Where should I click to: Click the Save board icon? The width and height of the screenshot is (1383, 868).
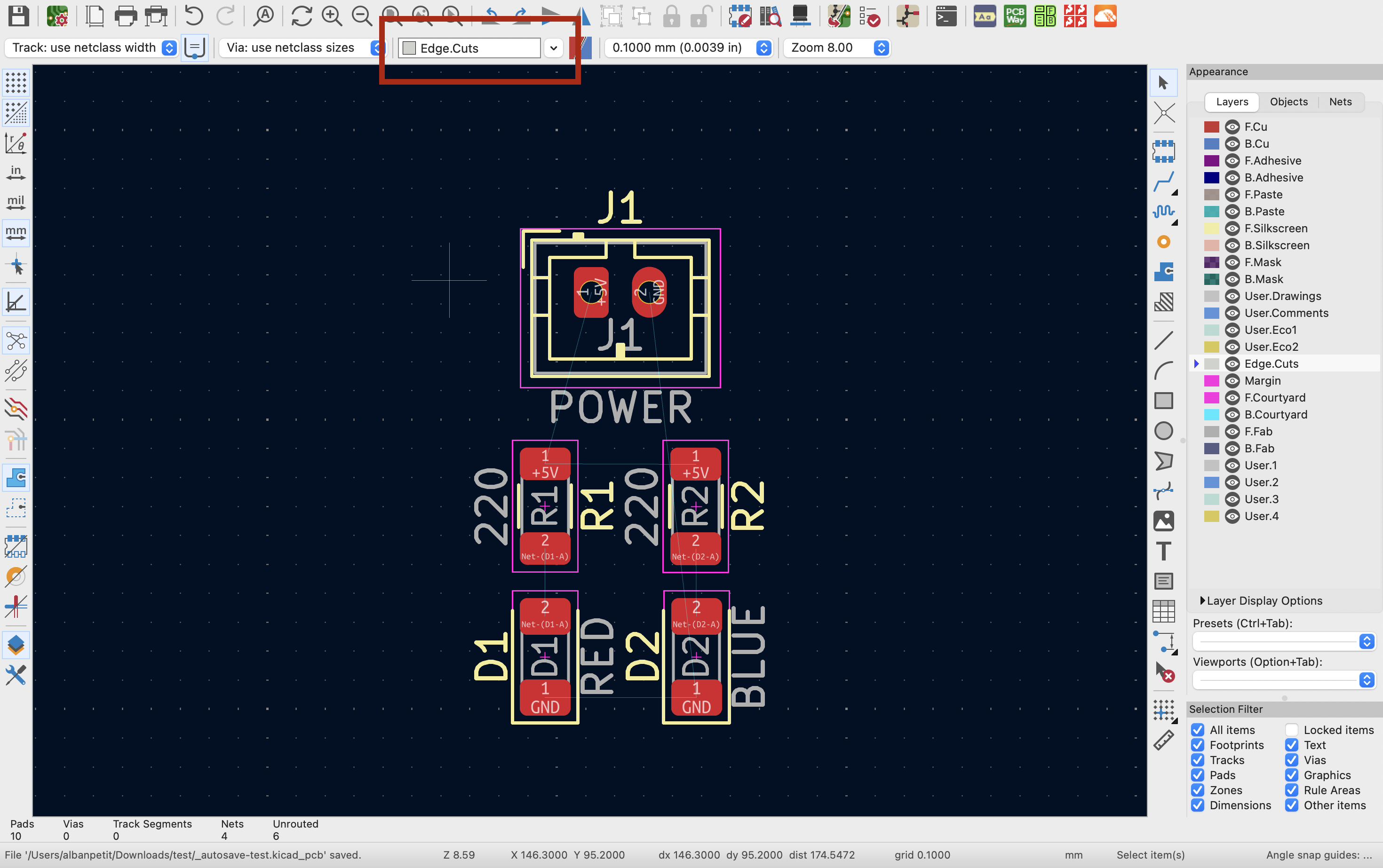[x=18, y=16]
